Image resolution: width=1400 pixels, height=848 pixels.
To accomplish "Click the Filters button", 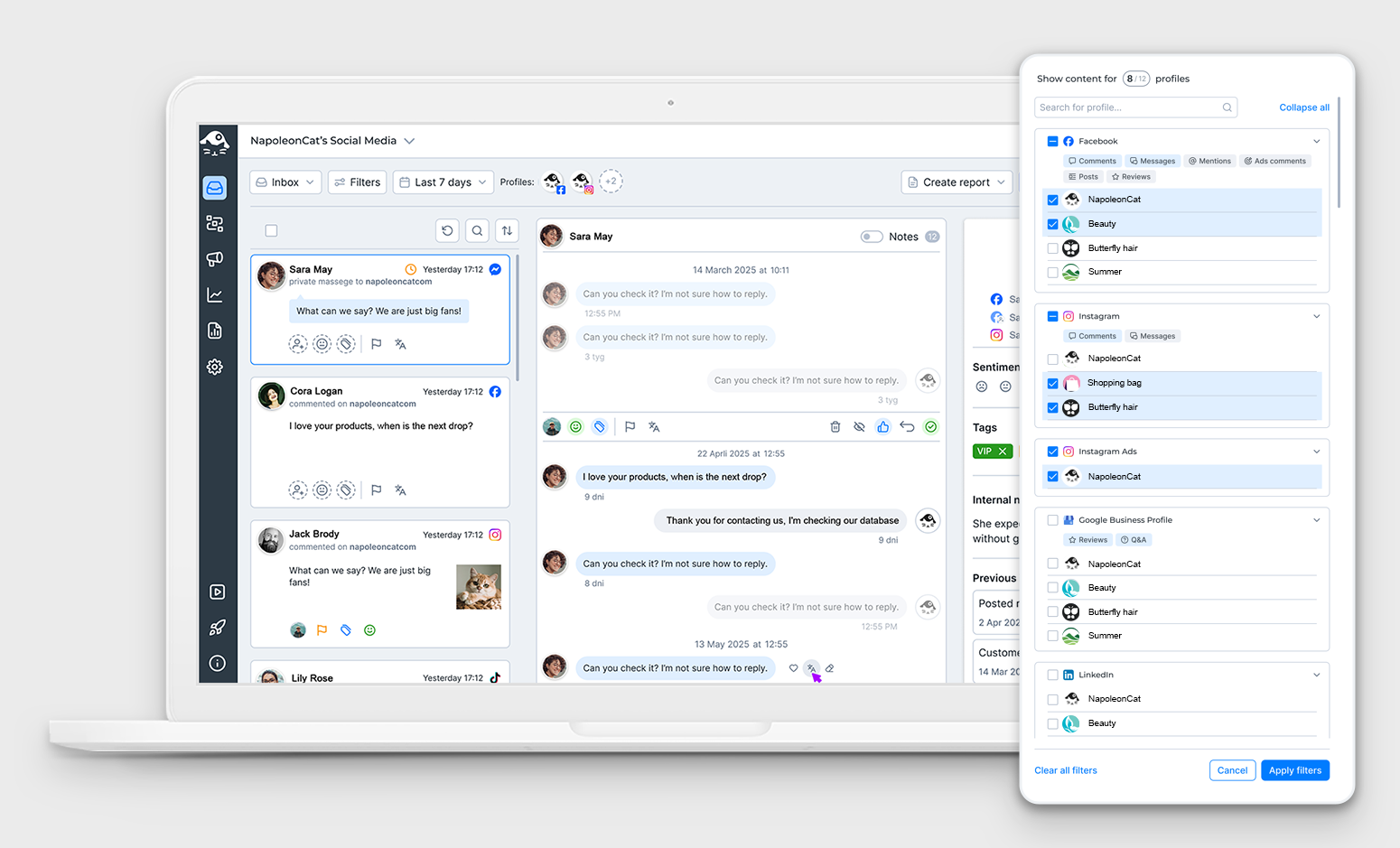I will coord(358,182).
